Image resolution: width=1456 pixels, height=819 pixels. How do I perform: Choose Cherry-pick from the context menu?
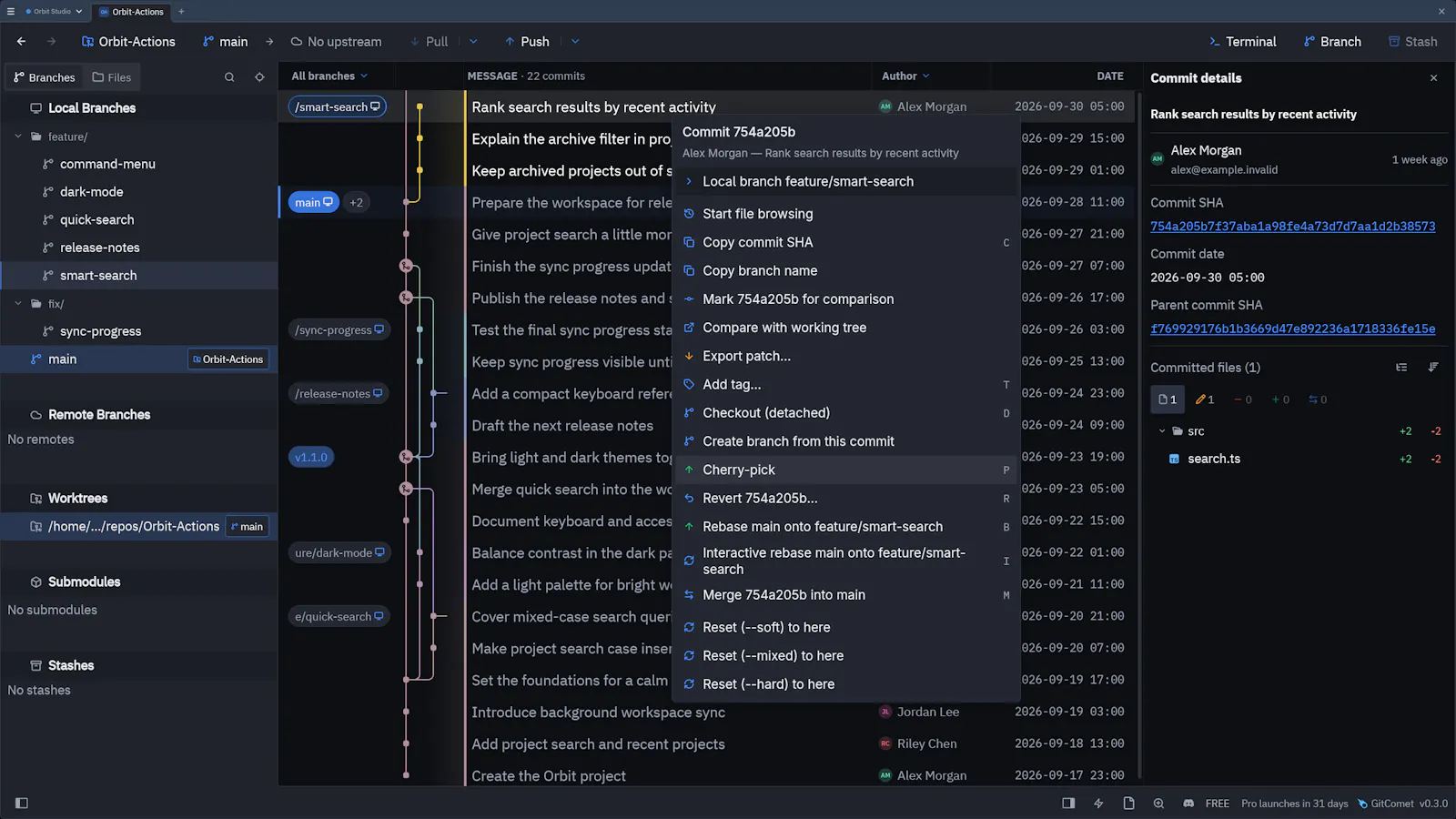click(845, 470)
